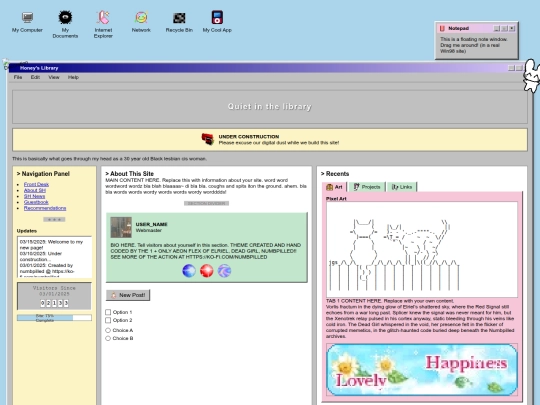
Task: Open the File menu
Action: click(x=18, y=77)
